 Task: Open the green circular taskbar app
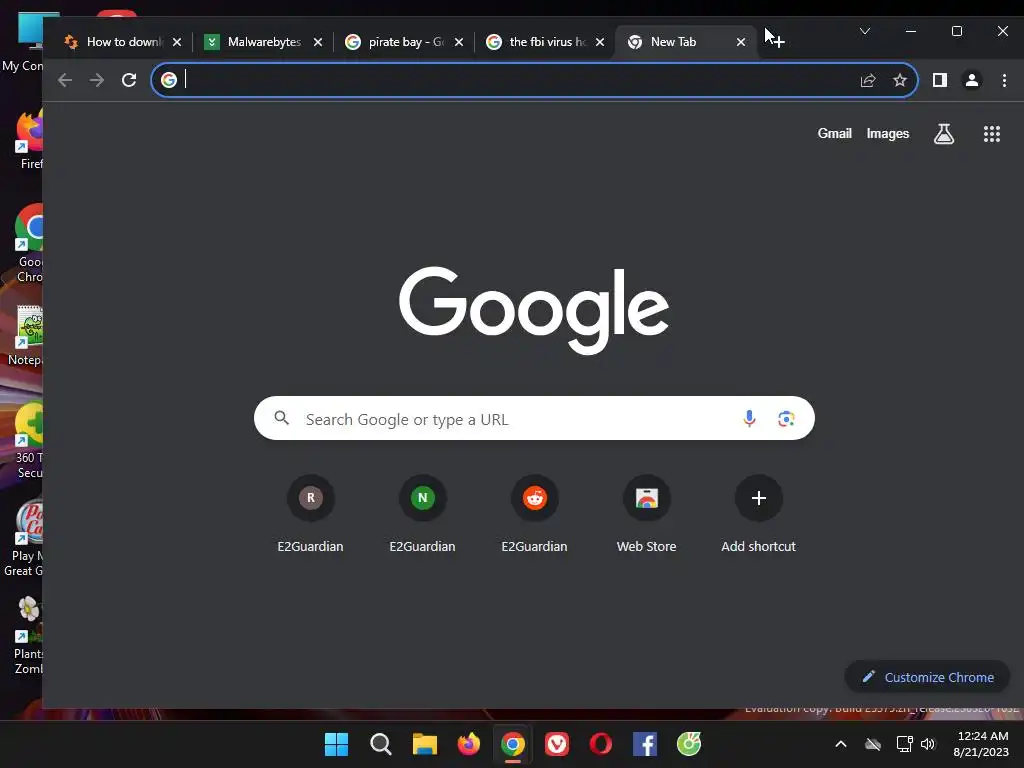pos(688,744)
